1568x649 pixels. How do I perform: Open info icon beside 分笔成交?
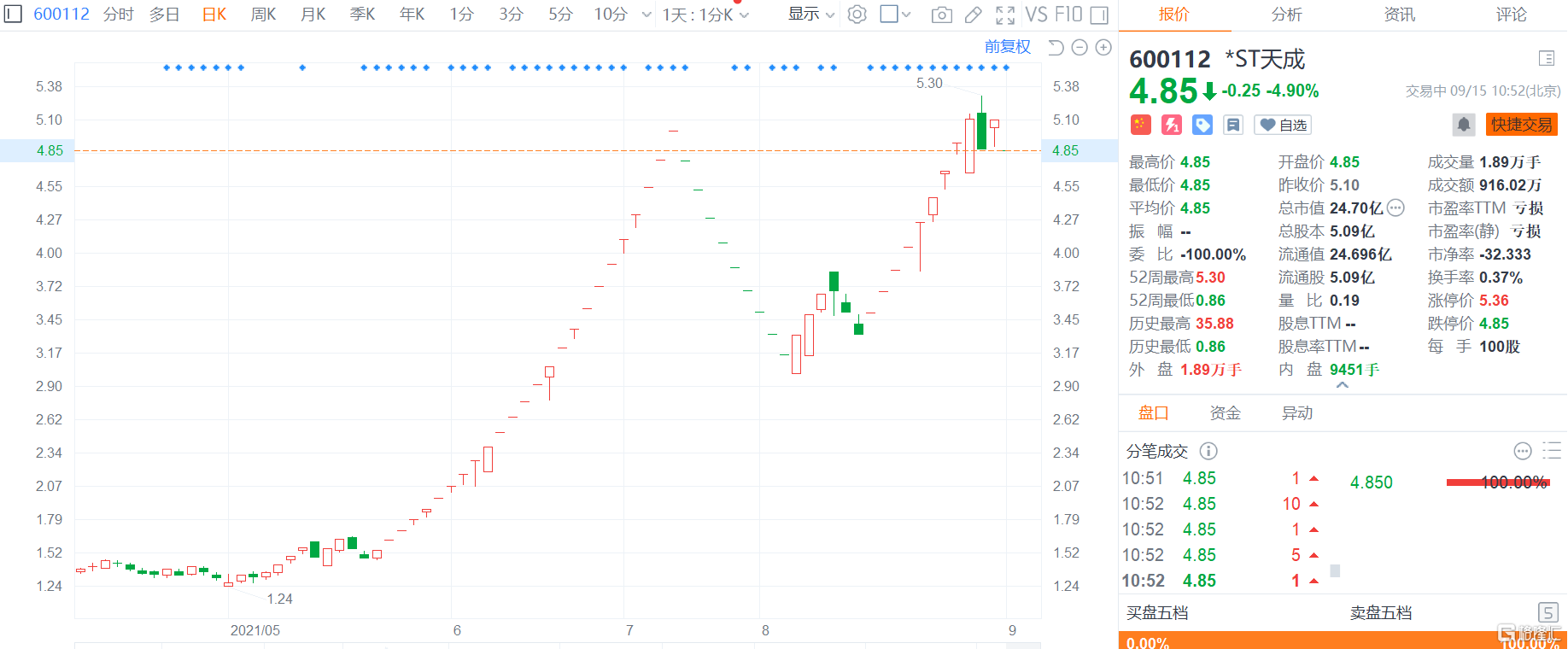[x=1208, y=451]
